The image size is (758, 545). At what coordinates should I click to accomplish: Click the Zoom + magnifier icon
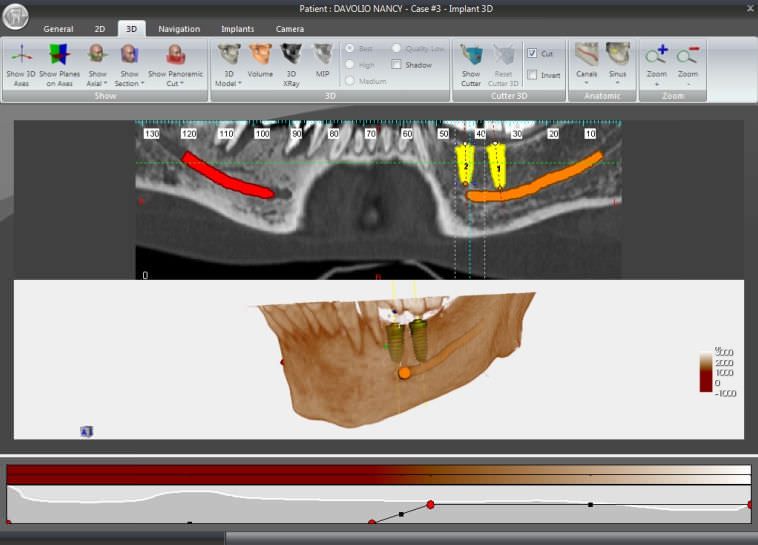pyautogui.click(x=656, y=55)
